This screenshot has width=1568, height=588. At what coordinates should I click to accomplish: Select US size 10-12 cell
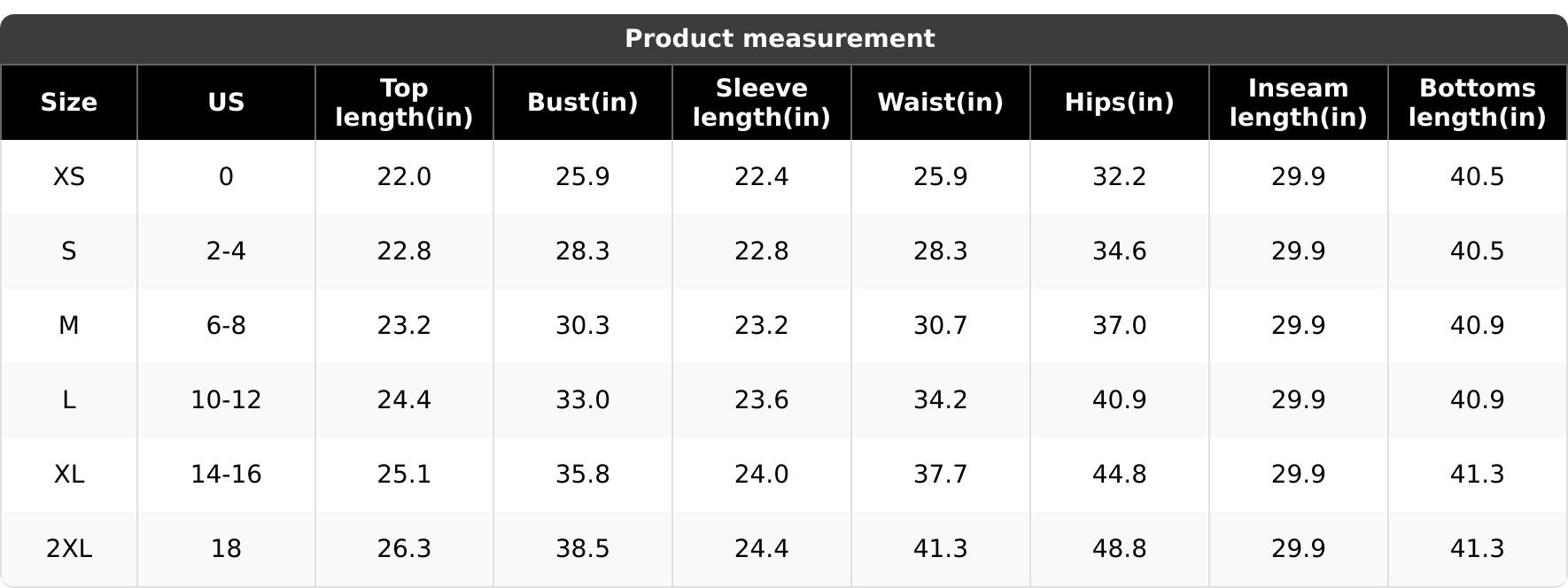[226, 400]
